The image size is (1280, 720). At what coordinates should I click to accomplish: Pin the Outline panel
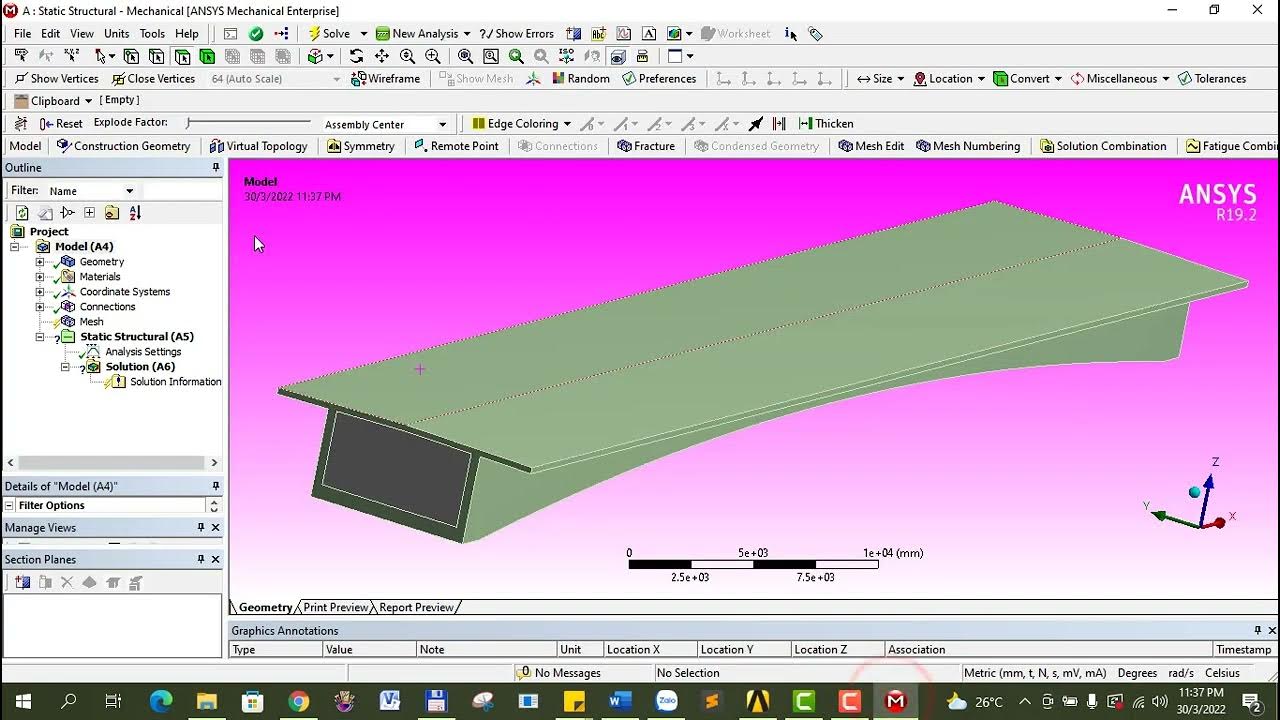tap(215, 167)
